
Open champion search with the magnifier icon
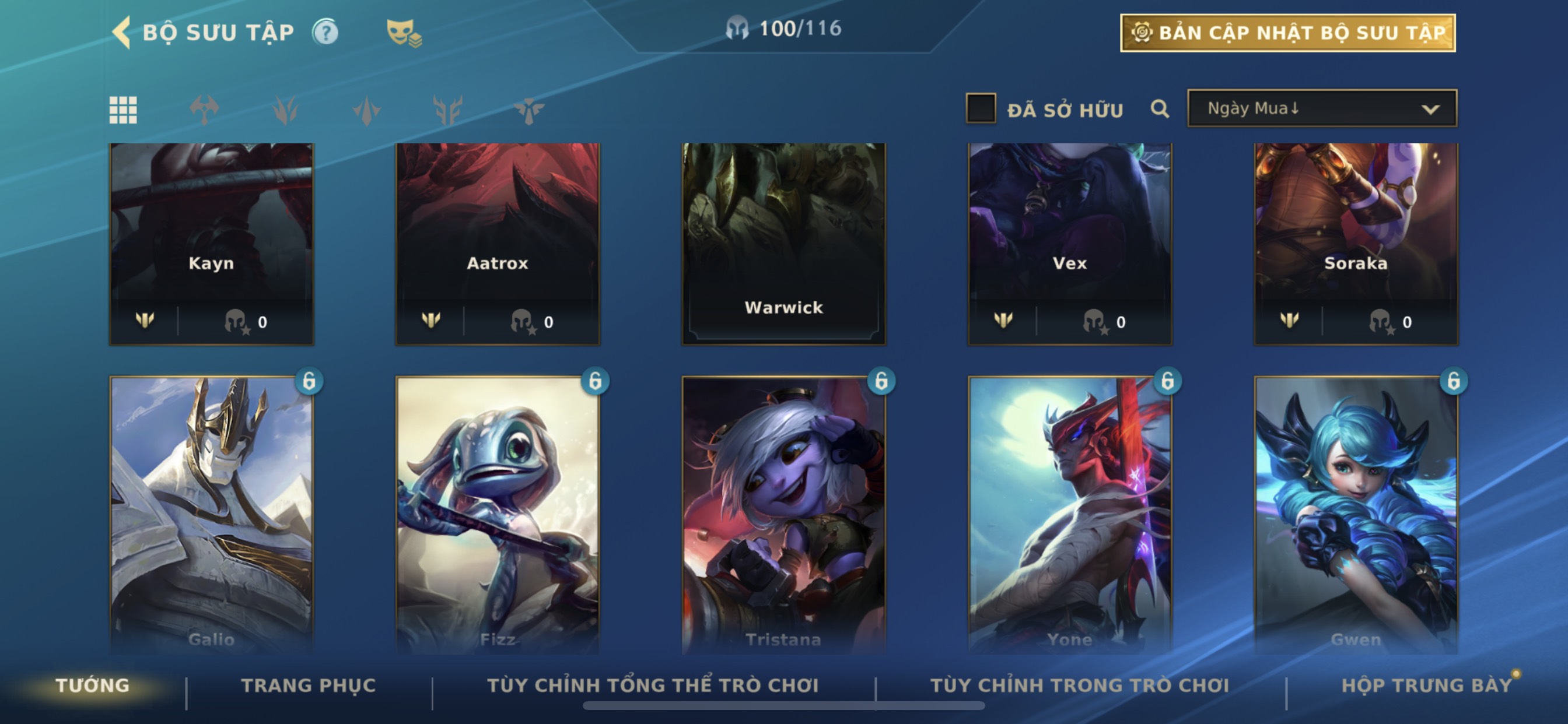[1160, 109]
